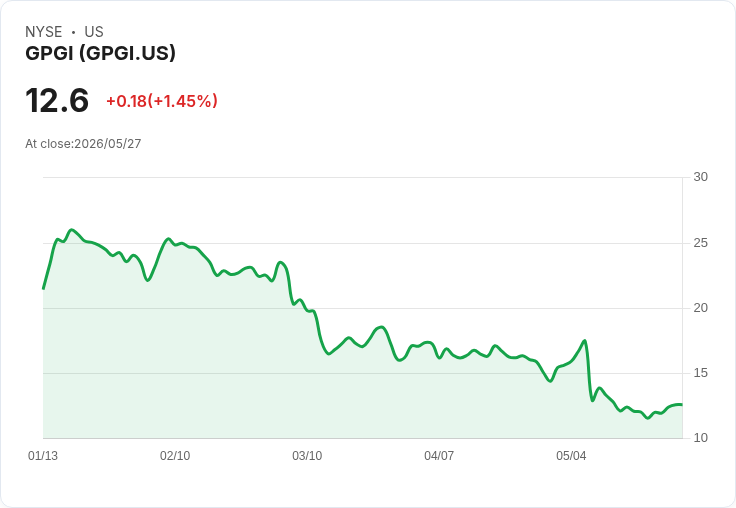
Task: Click the 05/04 date axis label
Action: (571, 456)
